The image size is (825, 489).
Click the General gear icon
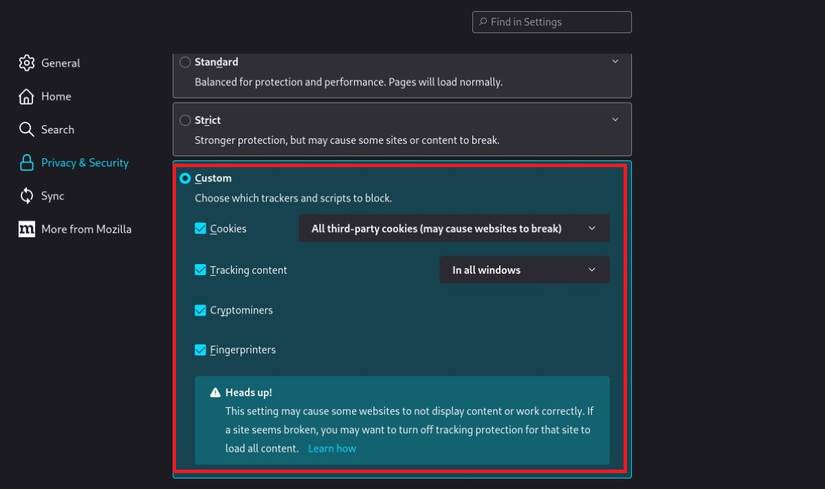pyautogui.click(x=27, y=63)
